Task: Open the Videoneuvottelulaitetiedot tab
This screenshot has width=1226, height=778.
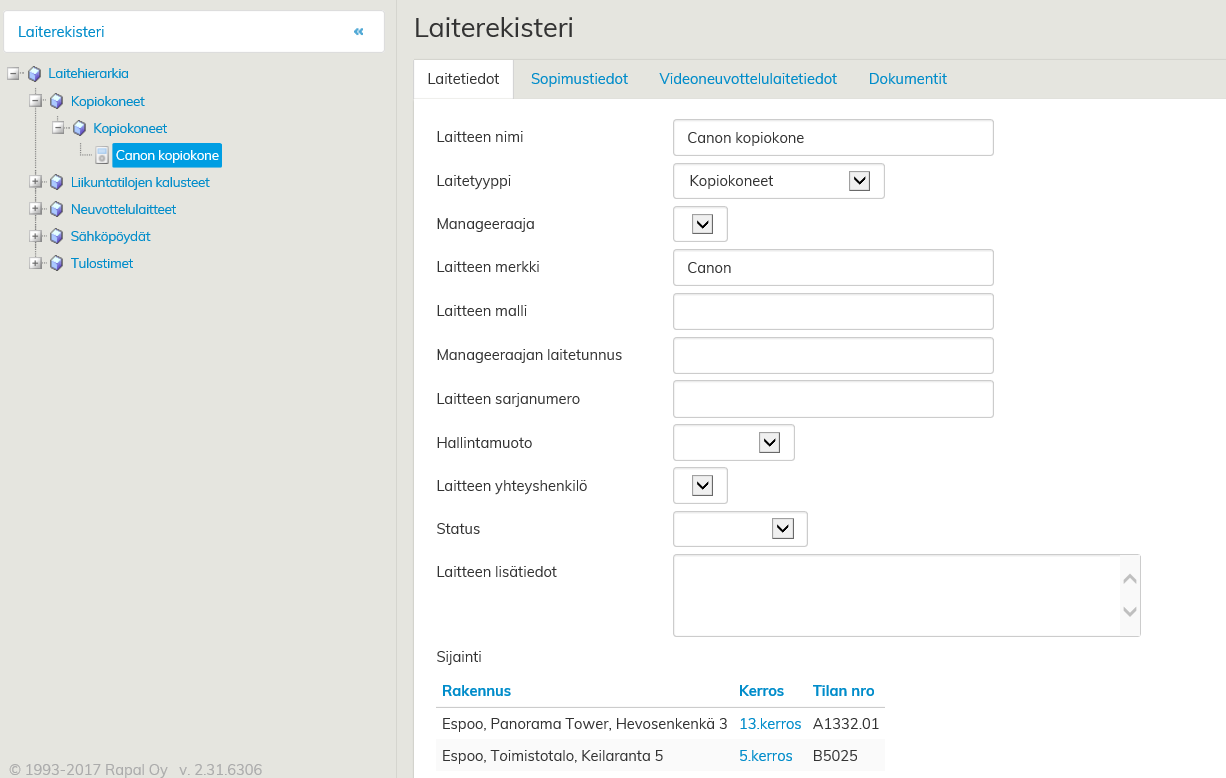Action: 748,79
